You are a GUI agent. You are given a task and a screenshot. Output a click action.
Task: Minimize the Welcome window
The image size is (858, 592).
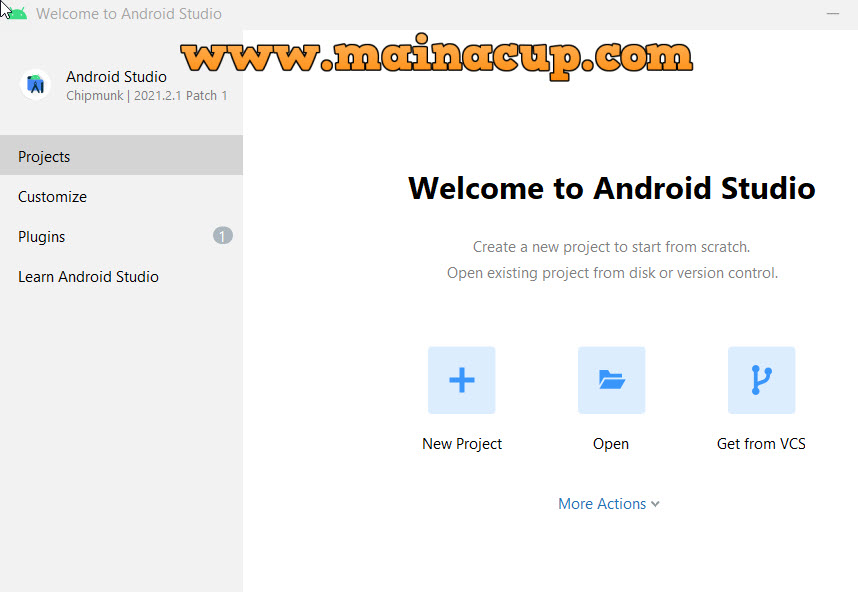[x=832, y=13]
